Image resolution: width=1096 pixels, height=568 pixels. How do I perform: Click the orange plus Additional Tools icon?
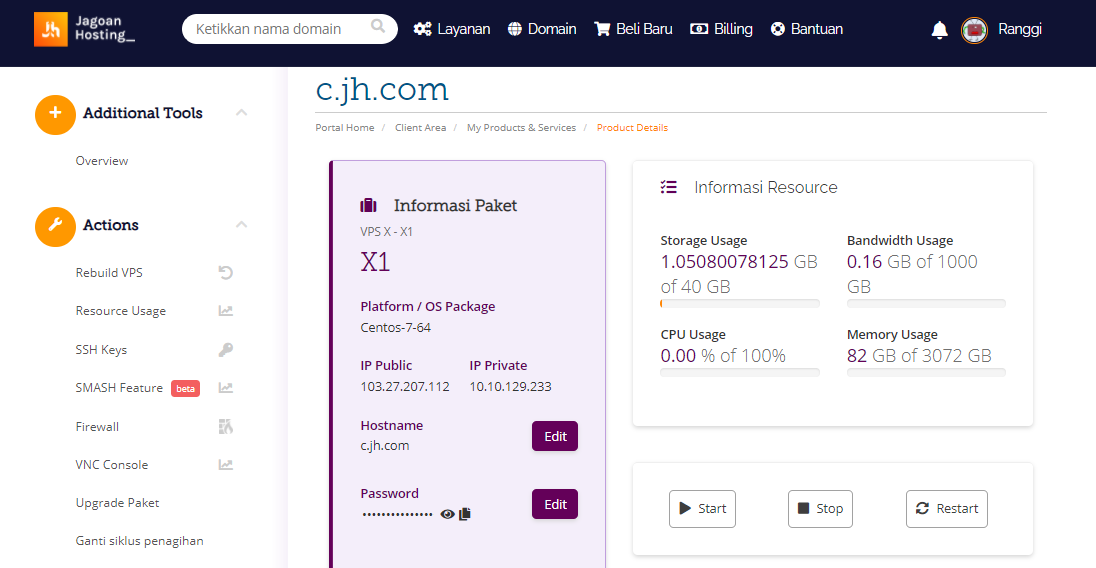pyautogui.click(x=55, y=114)
